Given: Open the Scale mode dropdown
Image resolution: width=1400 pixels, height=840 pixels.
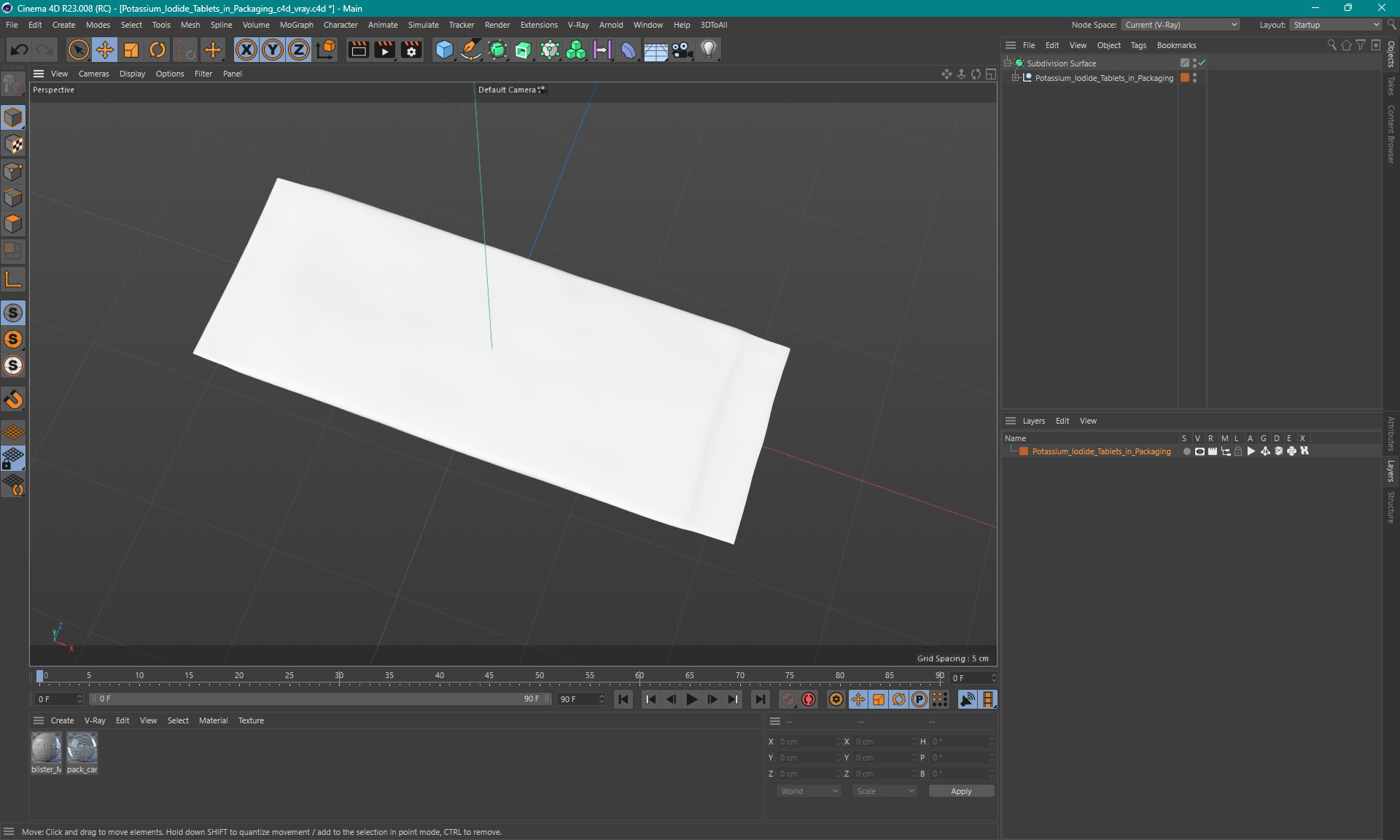Looking at the screenshot, I should point(884,791).
